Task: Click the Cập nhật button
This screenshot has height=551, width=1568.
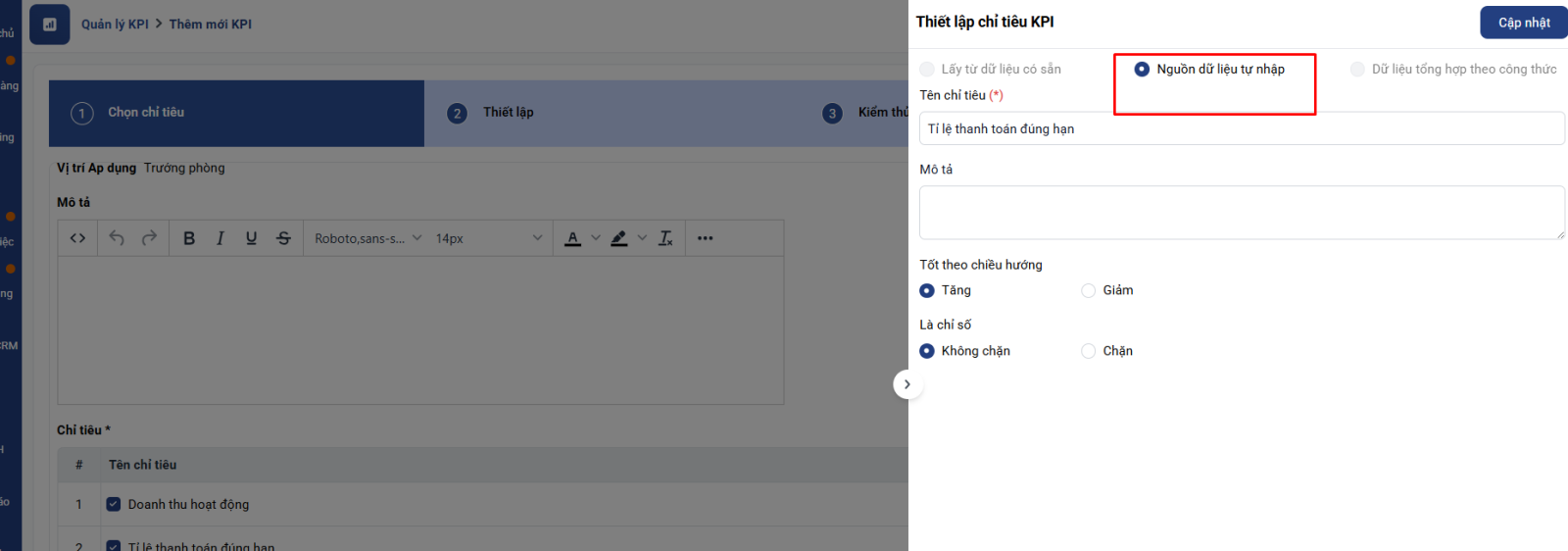Action: (x=1523, y=23)
